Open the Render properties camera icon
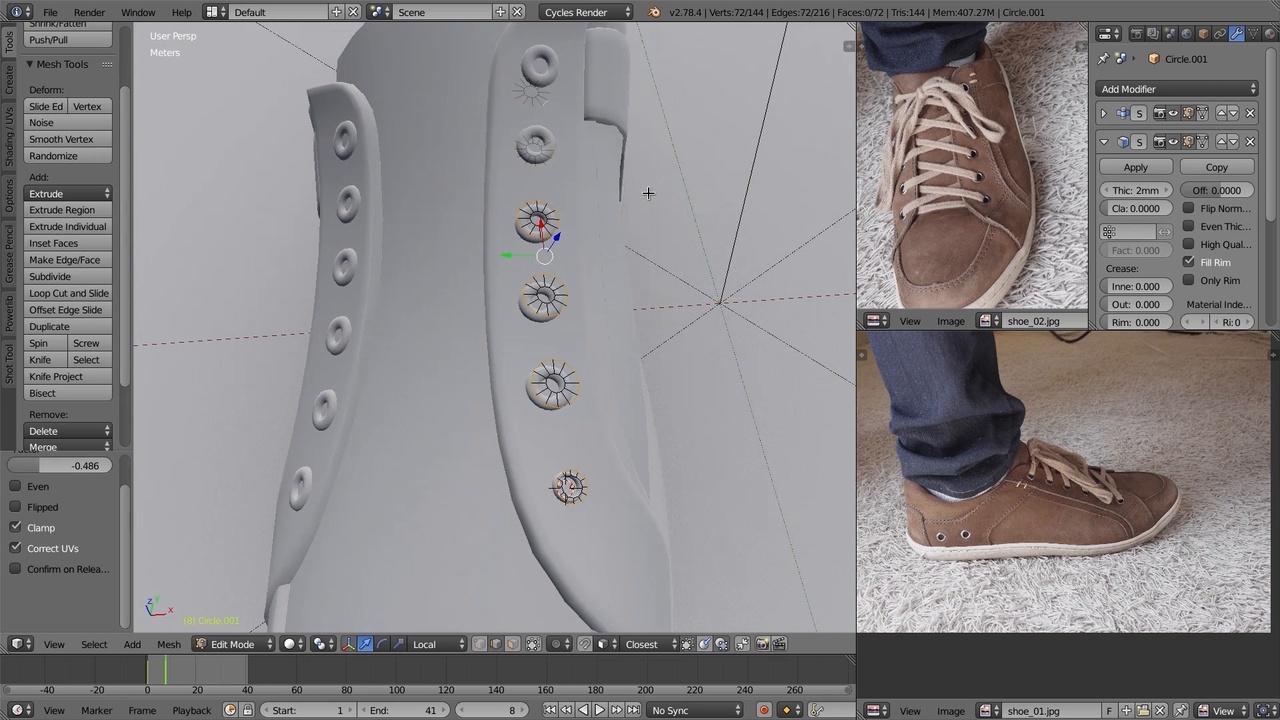The image size is (1280, 720). [1137, 33]
